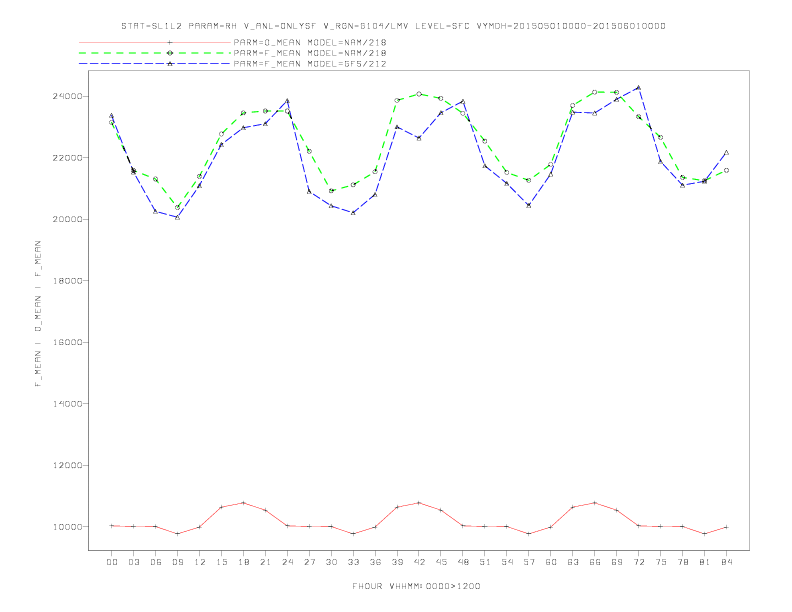Click x-axis tick label 36

tap(375, 562)
